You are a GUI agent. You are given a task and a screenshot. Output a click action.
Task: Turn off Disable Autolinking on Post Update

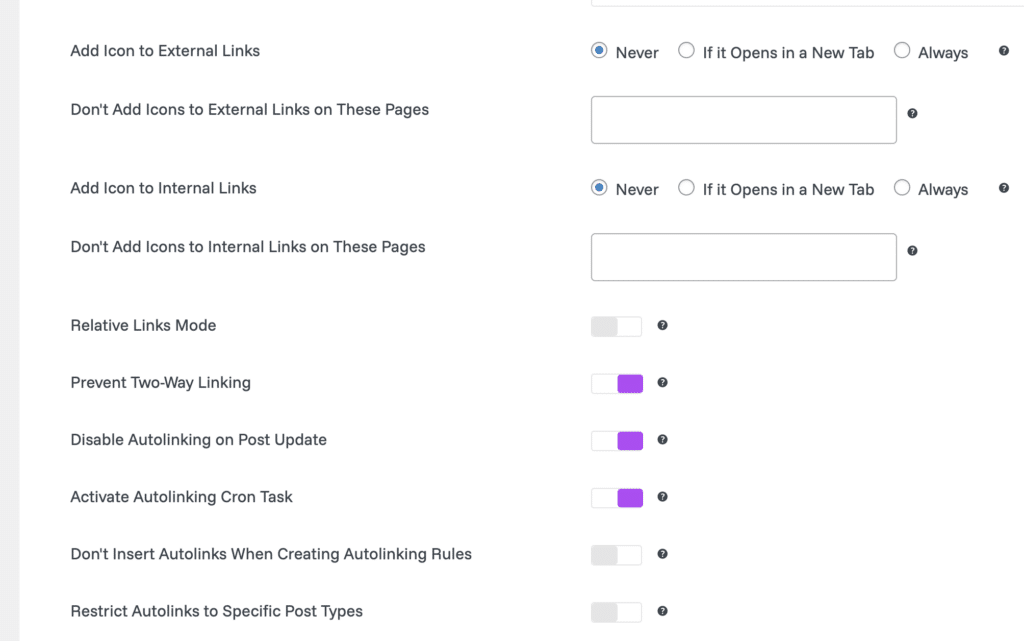[617, 440]
